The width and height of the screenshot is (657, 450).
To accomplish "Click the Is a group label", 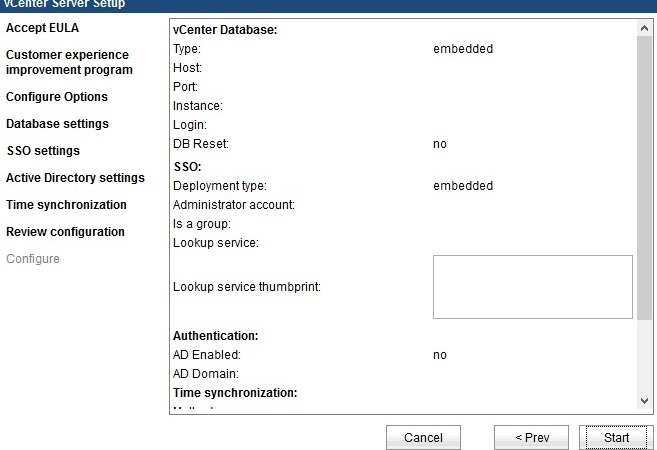I will pyautogui.click(x=202, y=224).
